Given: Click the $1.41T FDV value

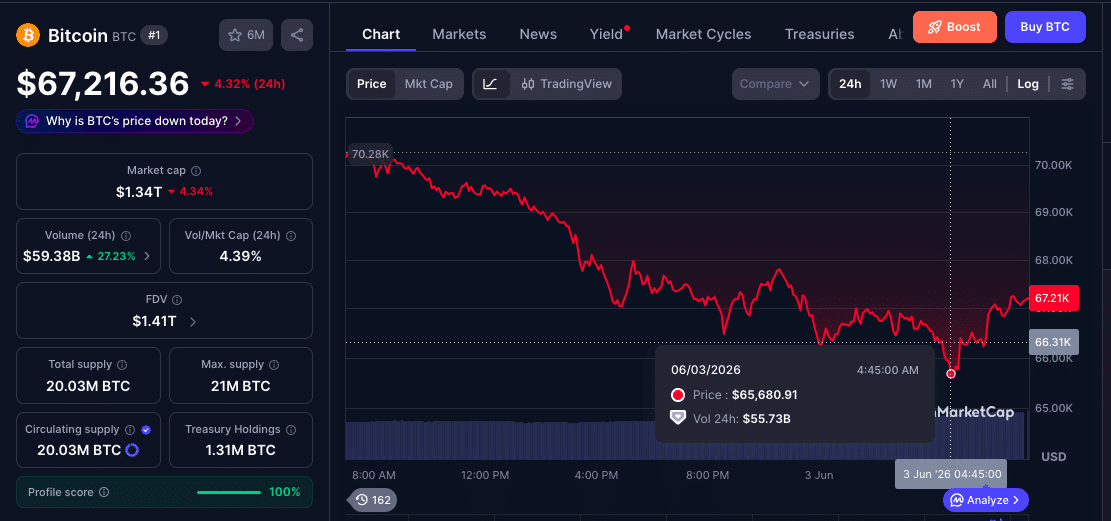Looking at the screenshot, I should 154,321.
